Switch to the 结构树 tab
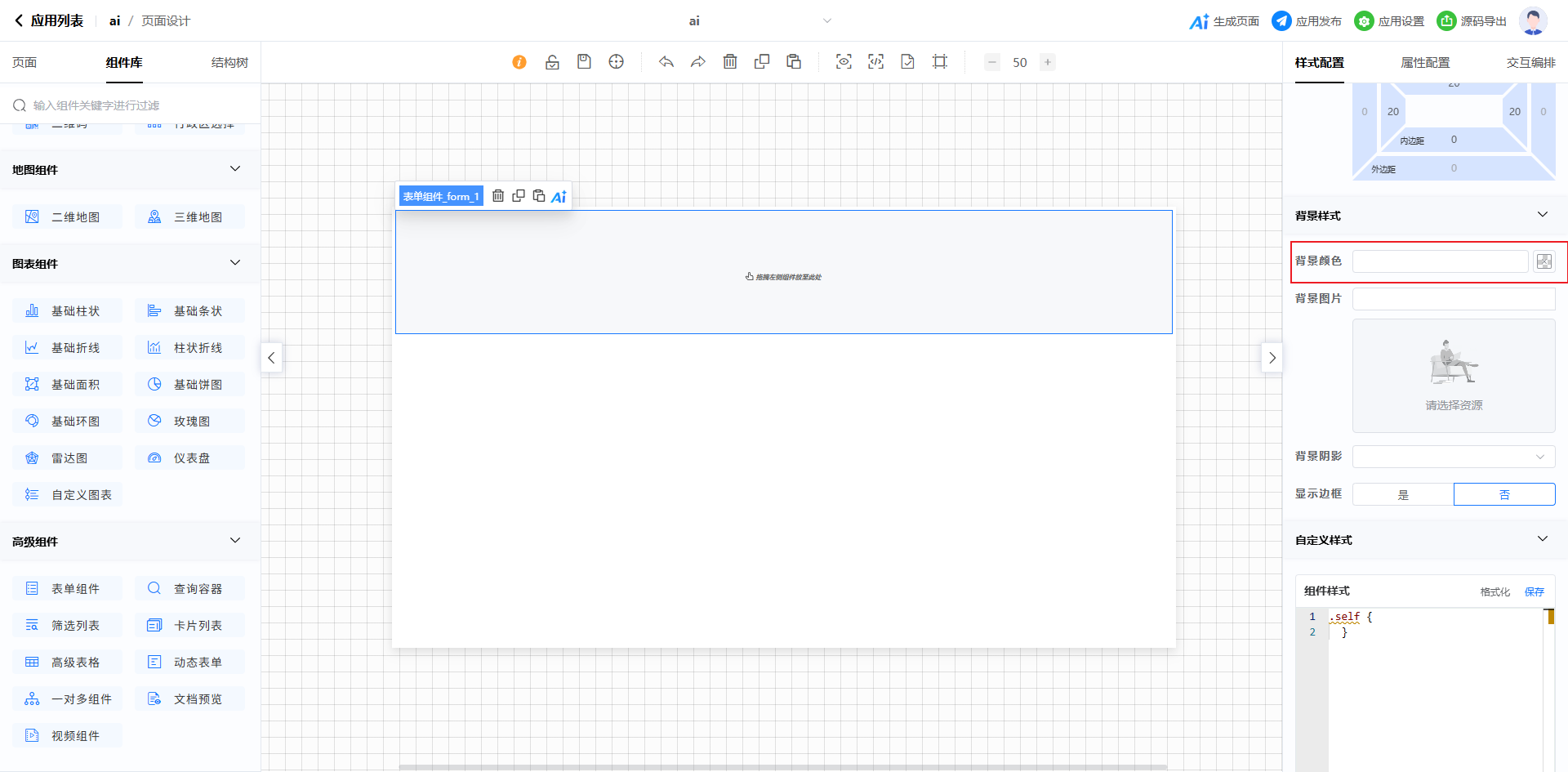 click(x=229, y=63)
